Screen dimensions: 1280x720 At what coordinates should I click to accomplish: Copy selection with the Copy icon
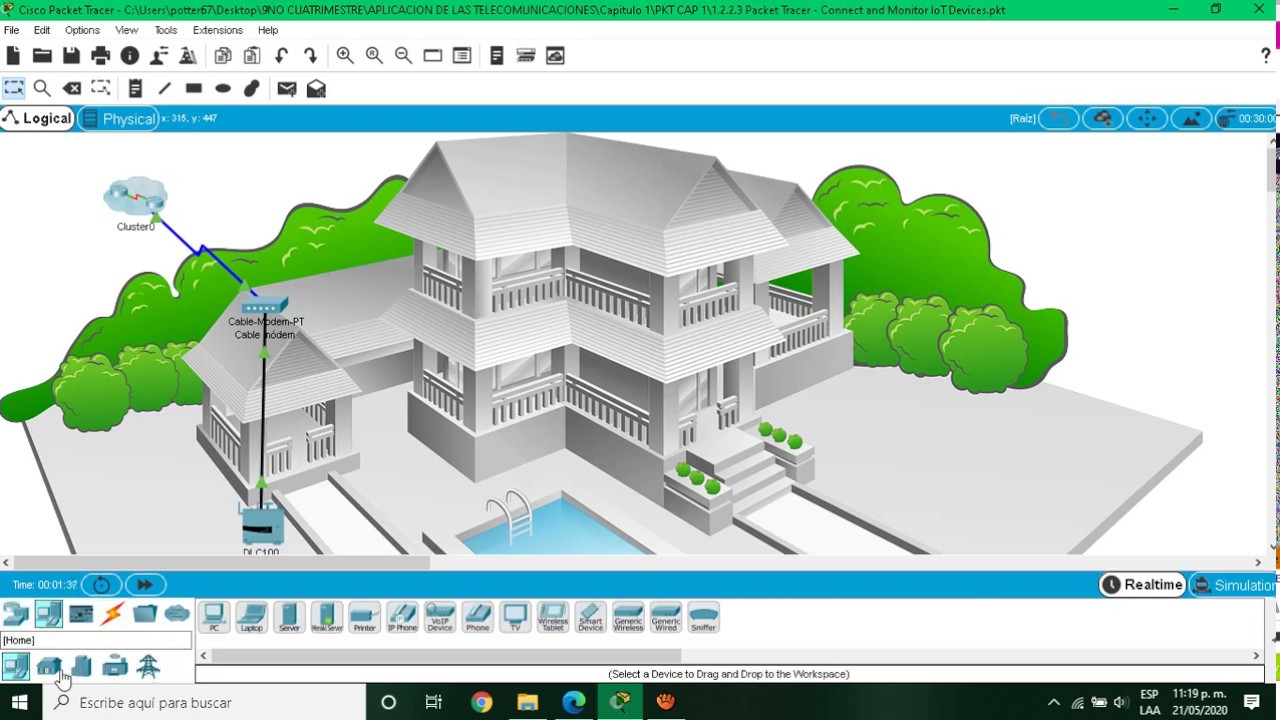[223, 56]
